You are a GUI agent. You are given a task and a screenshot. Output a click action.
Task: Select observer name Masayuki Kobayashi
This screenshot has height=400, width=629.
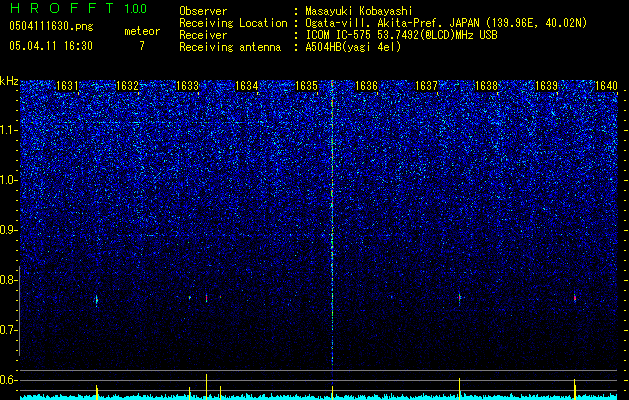click(x=359, y=11)
